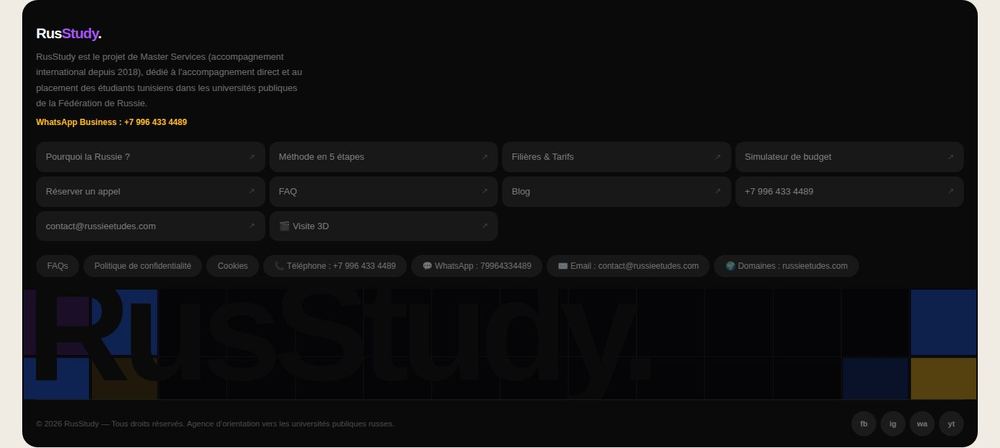Click arrow icon on Réserver un appel card
The width and height of the screenshot is (1000, 448).
coord(252,191)
